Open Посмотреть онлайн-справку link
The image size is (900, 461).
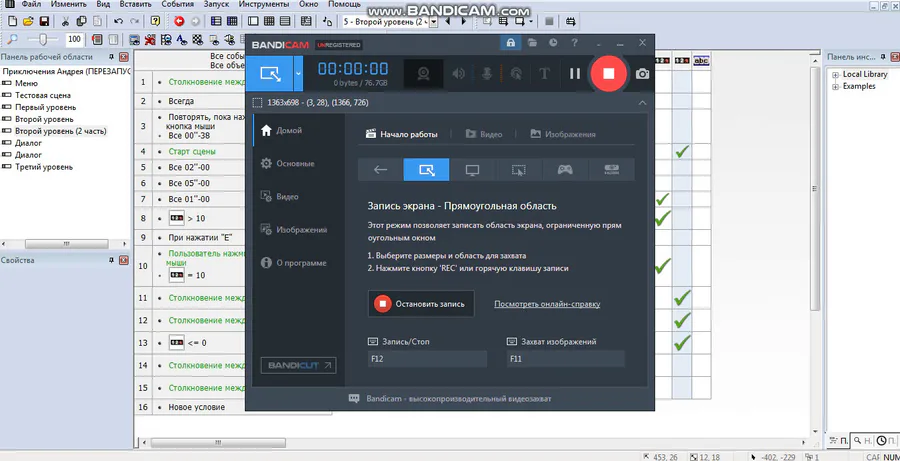pyautogui.click(x=547, y=304)
